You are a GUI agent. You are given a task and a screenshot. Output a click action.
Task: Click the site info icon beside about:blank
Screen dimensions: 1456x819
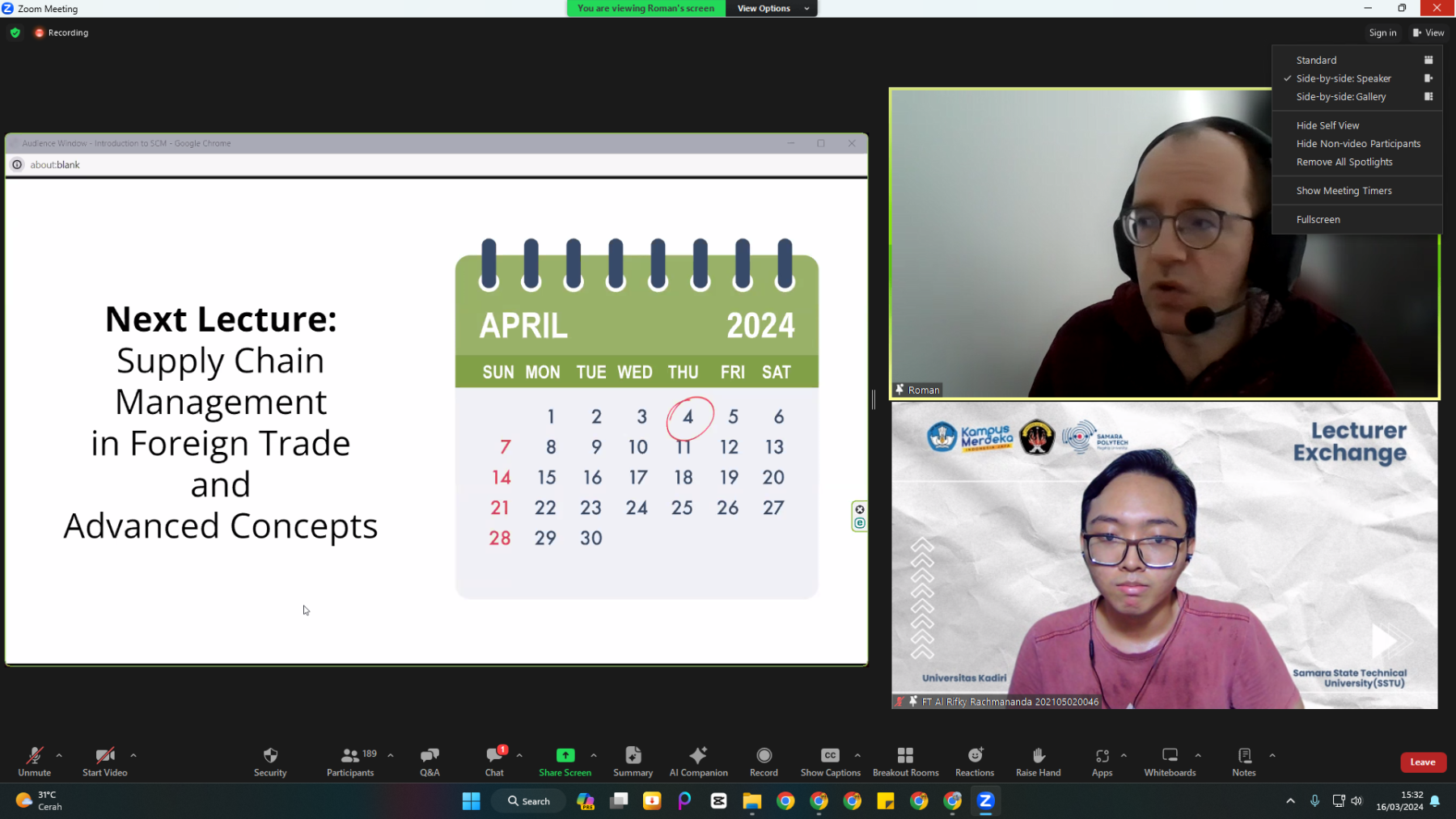tap(17, 164)
